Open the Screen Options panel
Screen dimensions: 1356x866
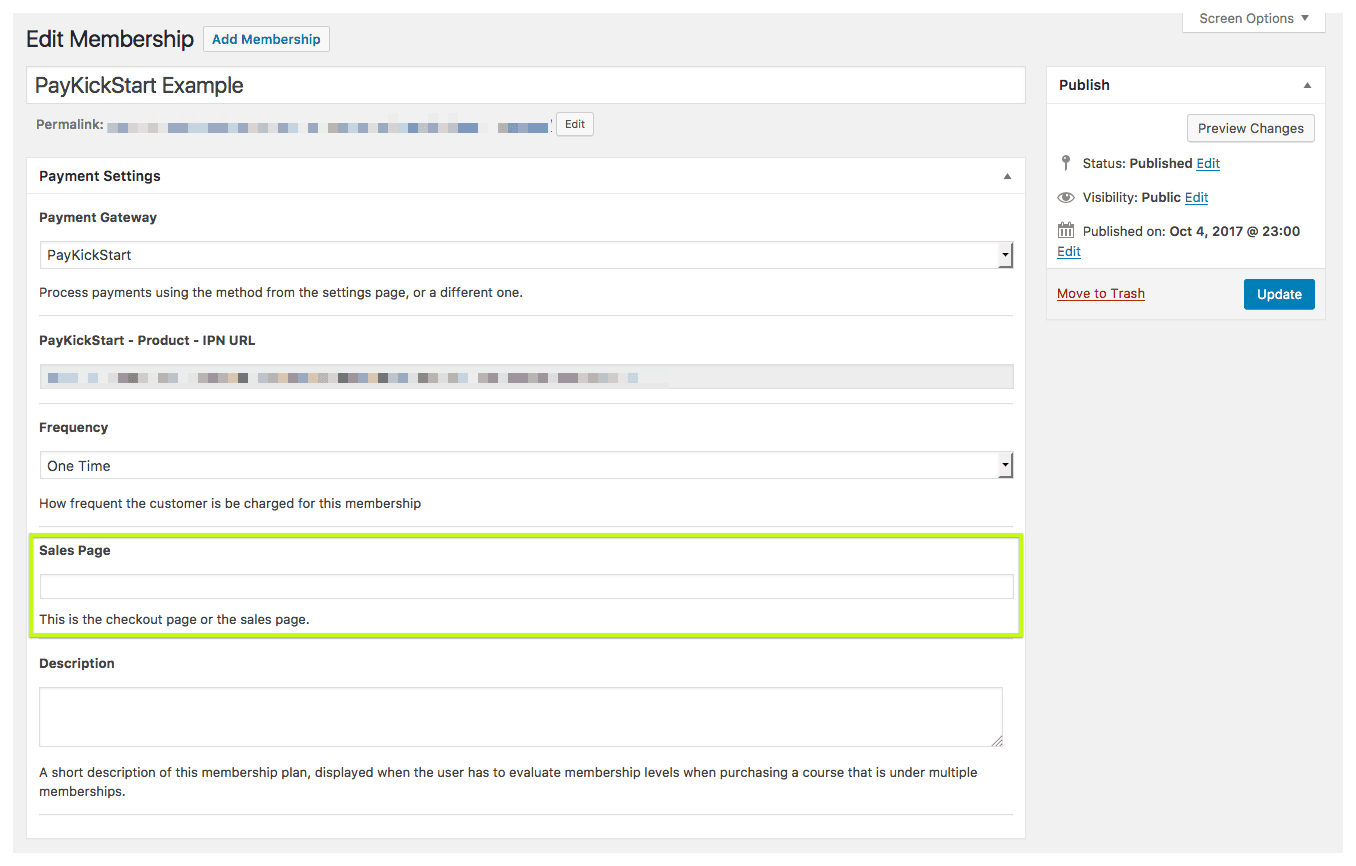coord(1254,18)
